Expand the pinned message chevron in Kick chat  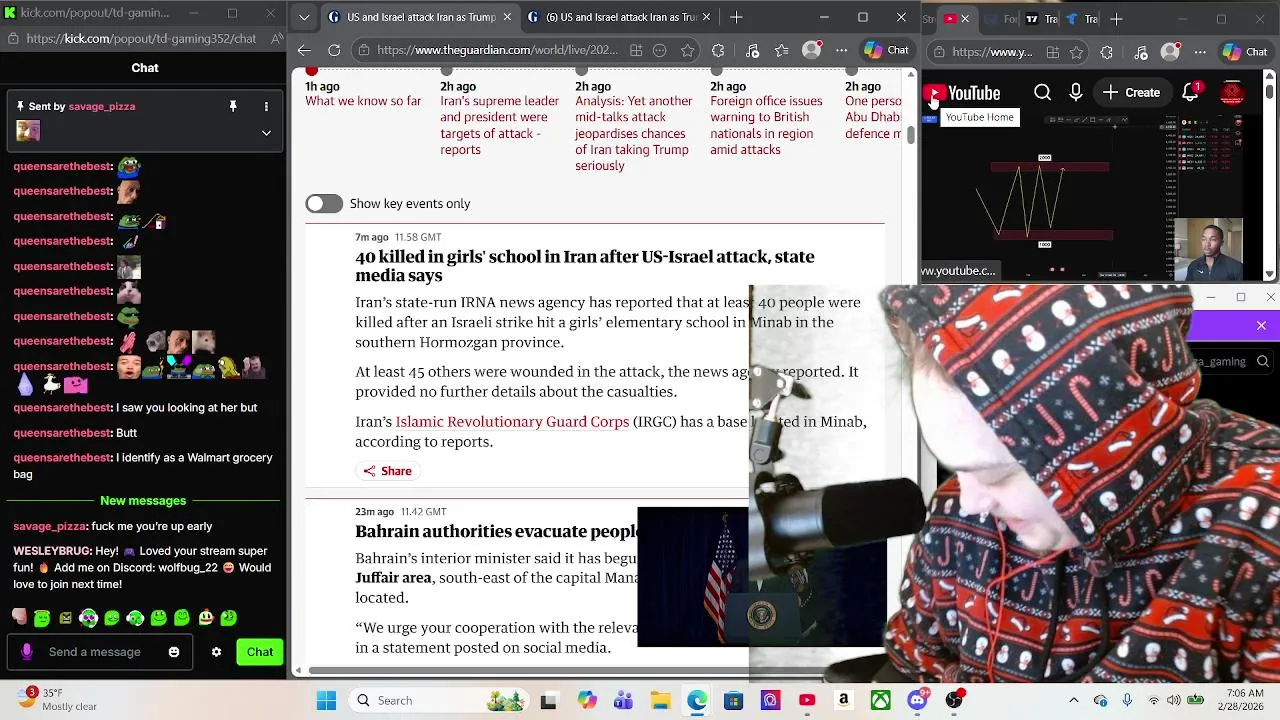266,132
